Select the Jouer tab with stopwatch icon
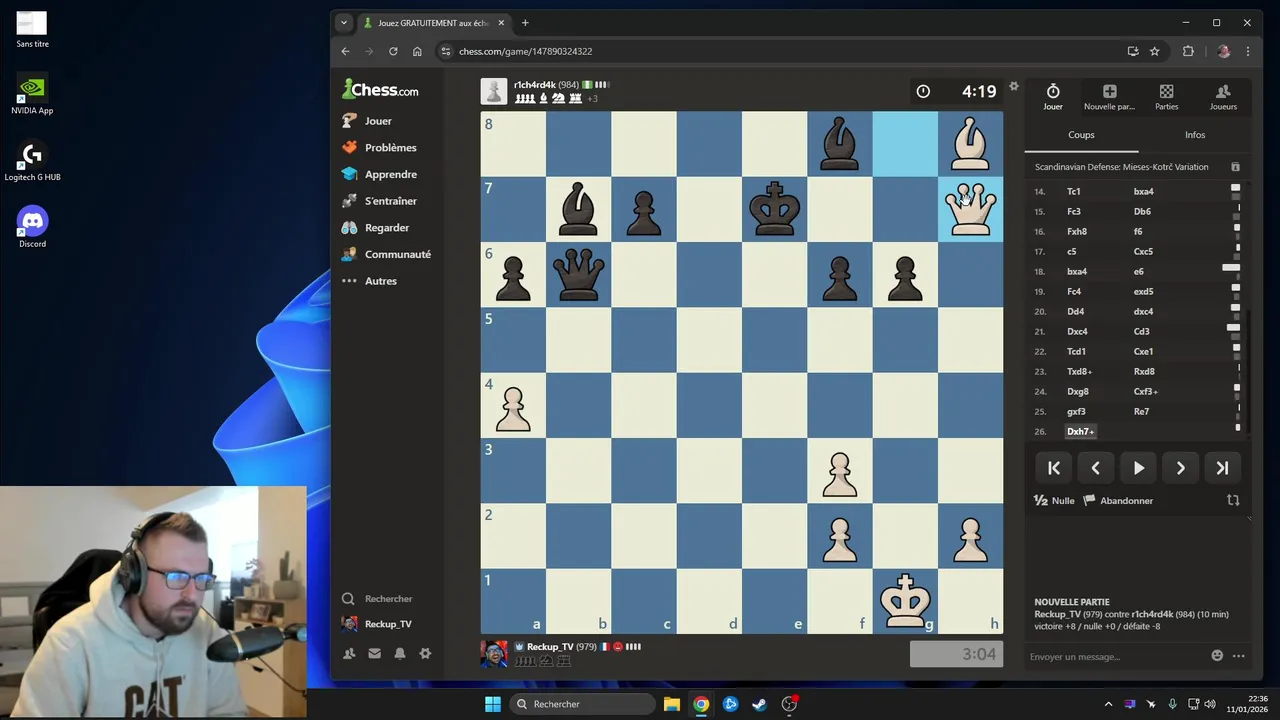The height and width of the screenshot is (720, 1280). pos(1053,97)
